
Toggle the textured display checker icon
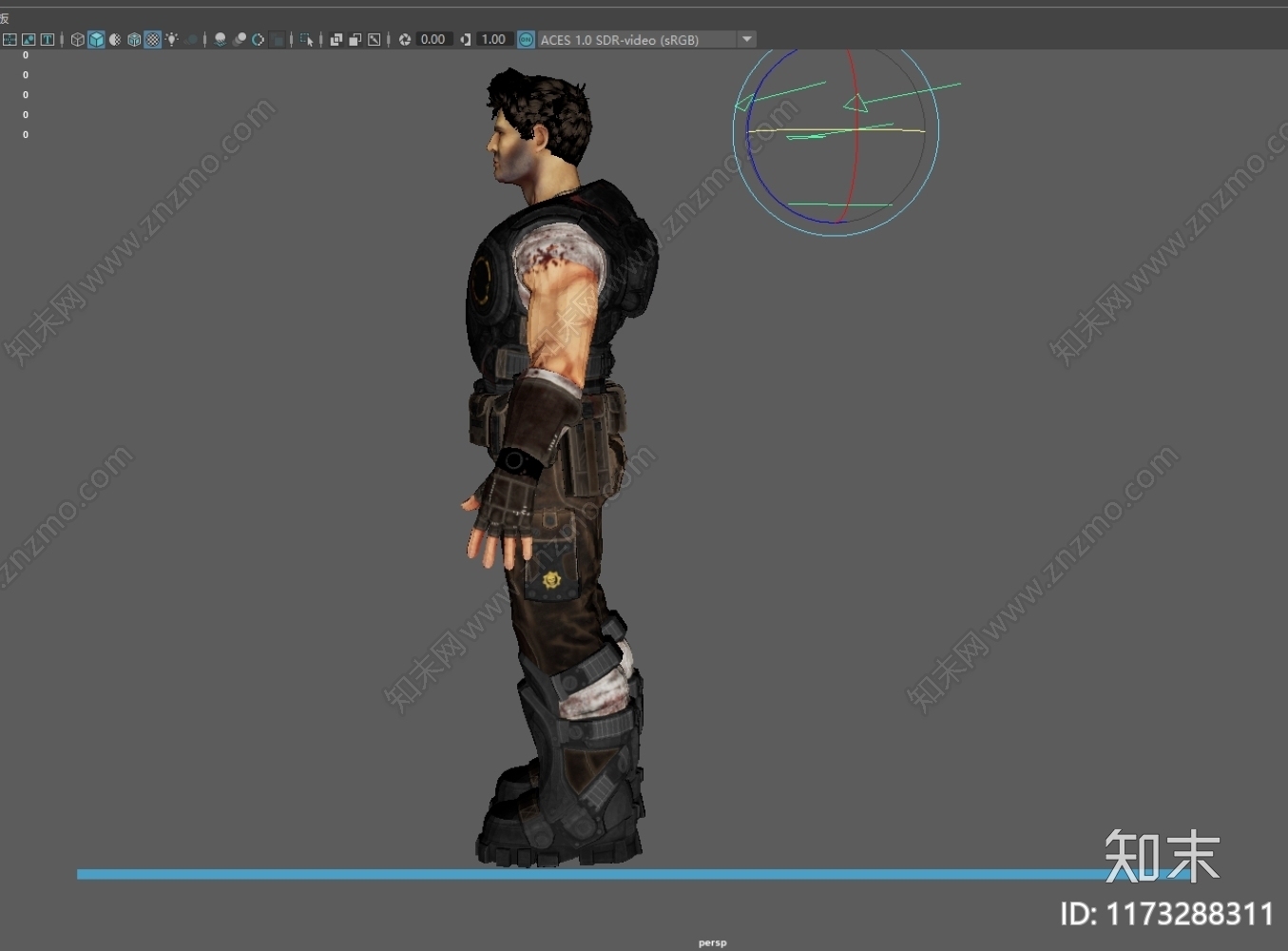[x=153, y=39]
